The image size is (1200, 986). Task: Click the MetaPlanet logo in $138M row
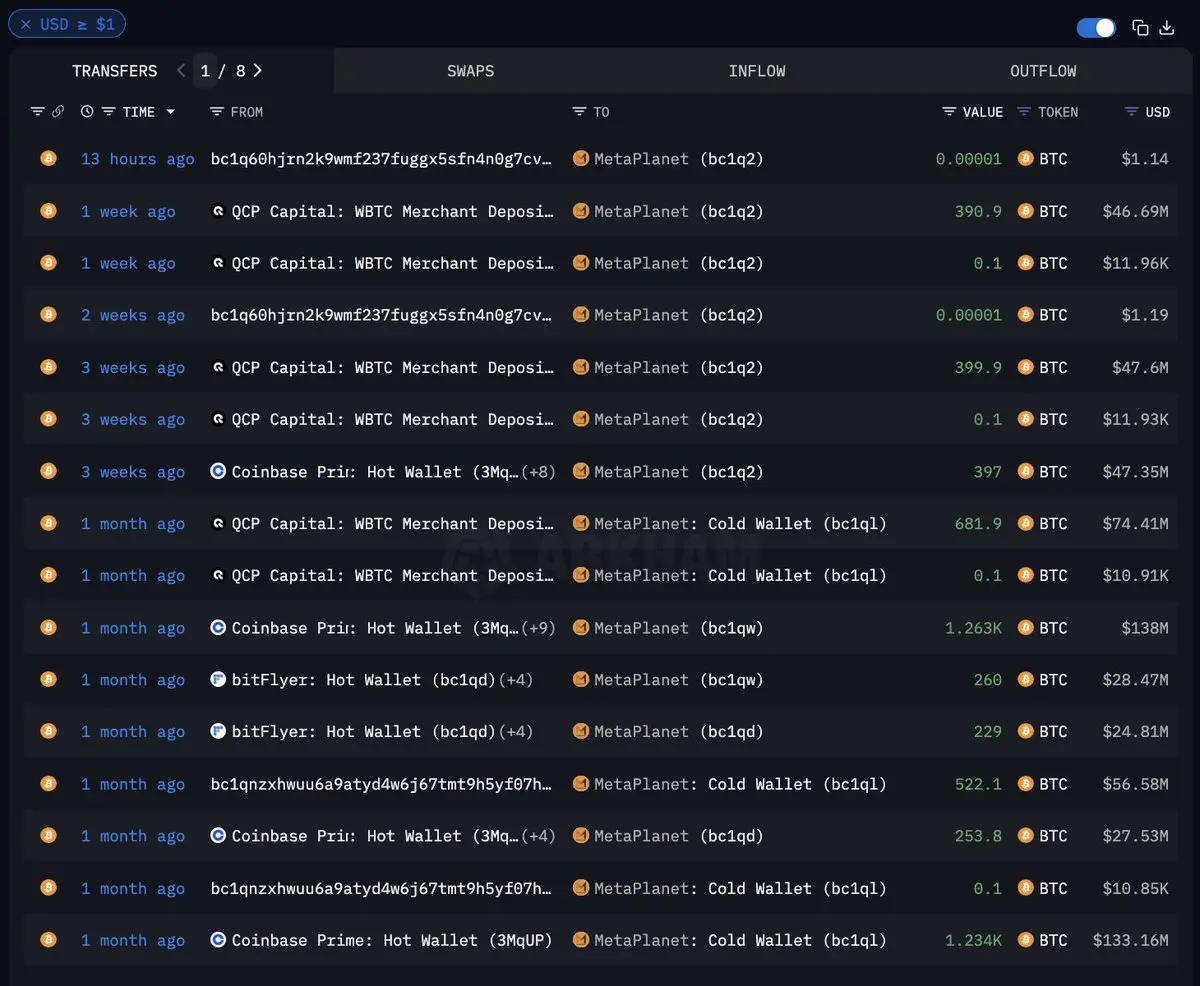(x=581, y=628)
